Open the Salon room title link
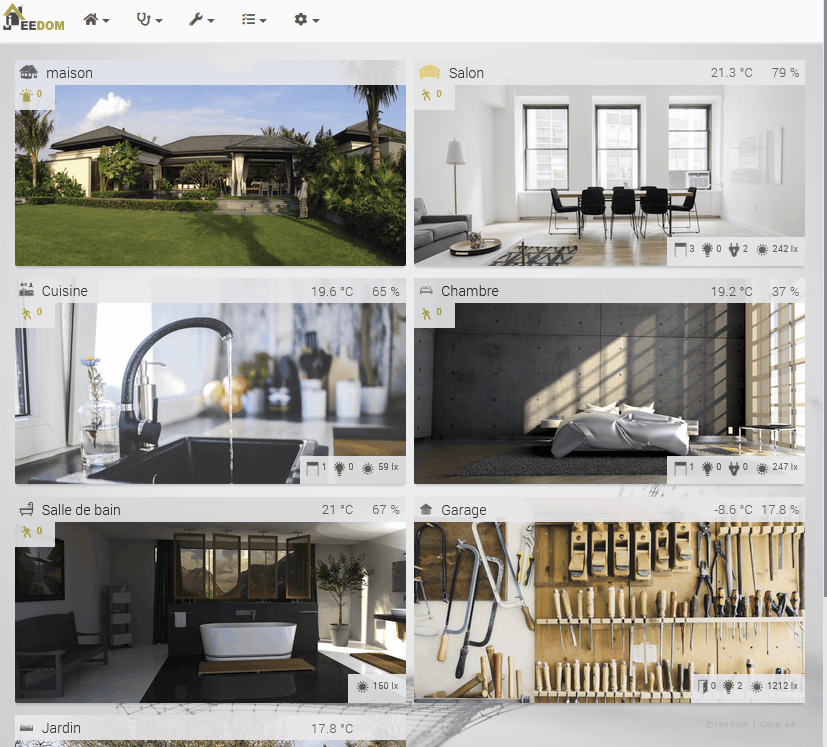The height and width of the screenshot is (747, 827). tap(466, 73)
